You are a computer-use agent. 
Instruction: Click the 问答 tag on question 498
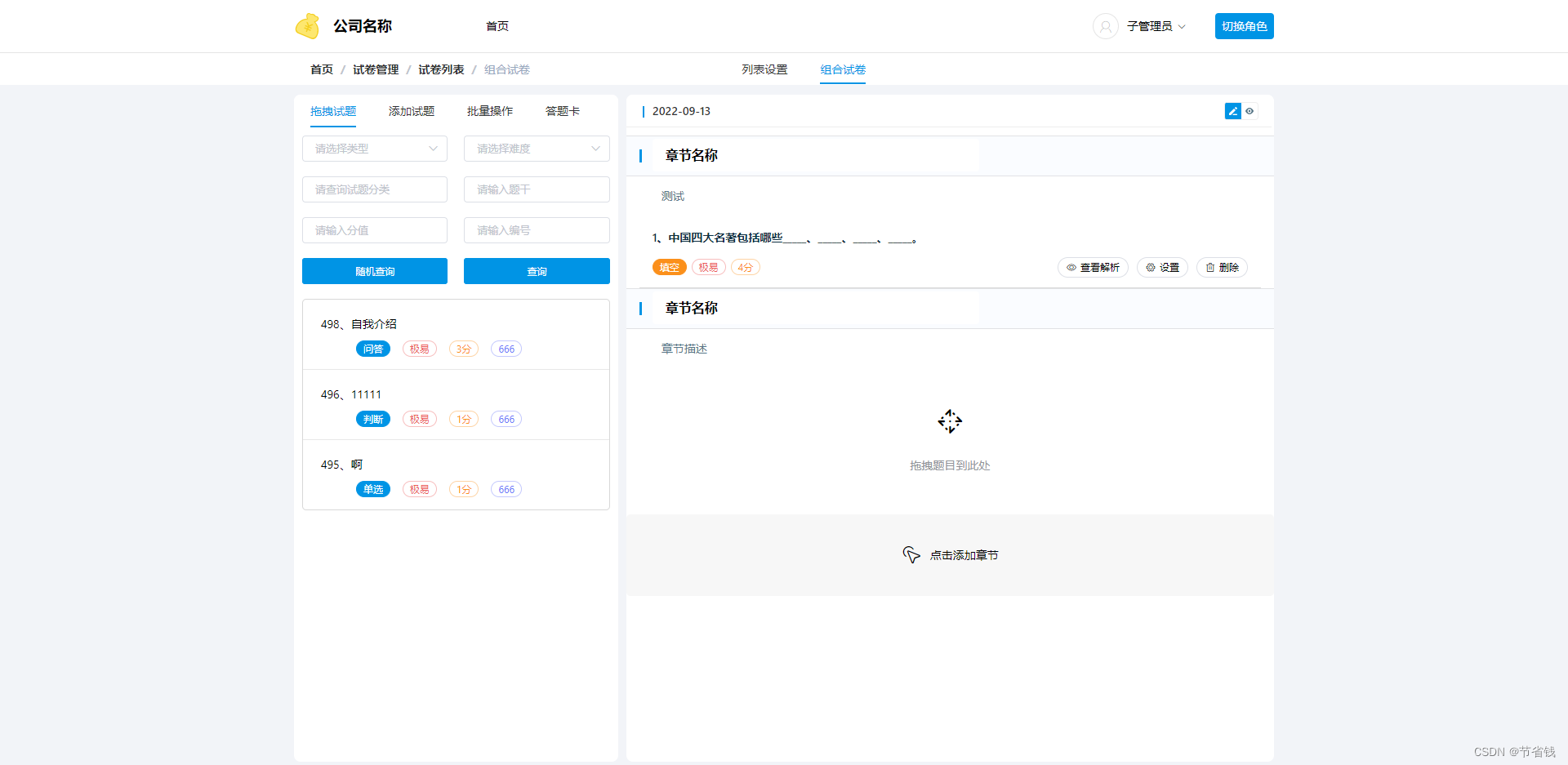[x=373, y=349]
